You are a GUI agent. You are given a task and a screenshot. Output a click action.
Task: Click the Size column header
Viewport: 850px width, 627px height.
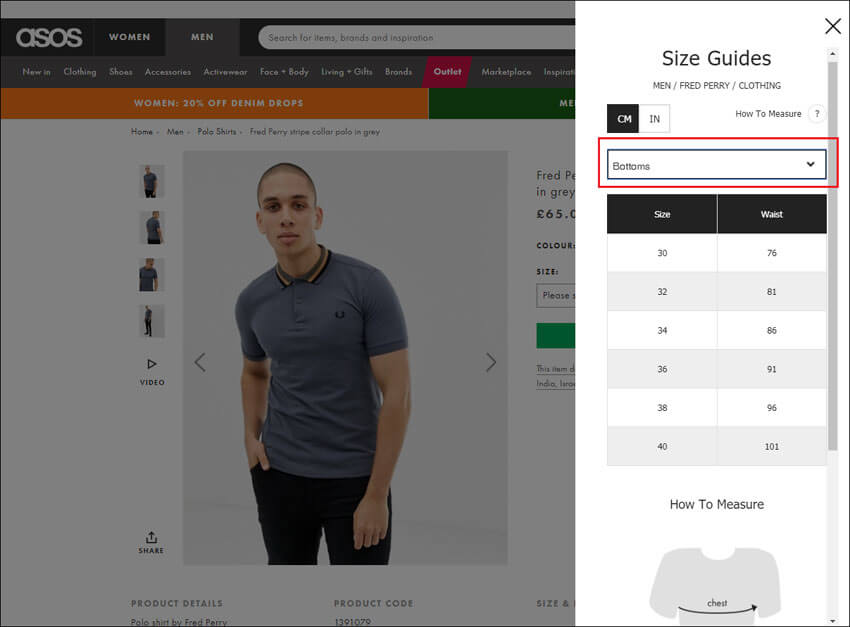[662, 214]
